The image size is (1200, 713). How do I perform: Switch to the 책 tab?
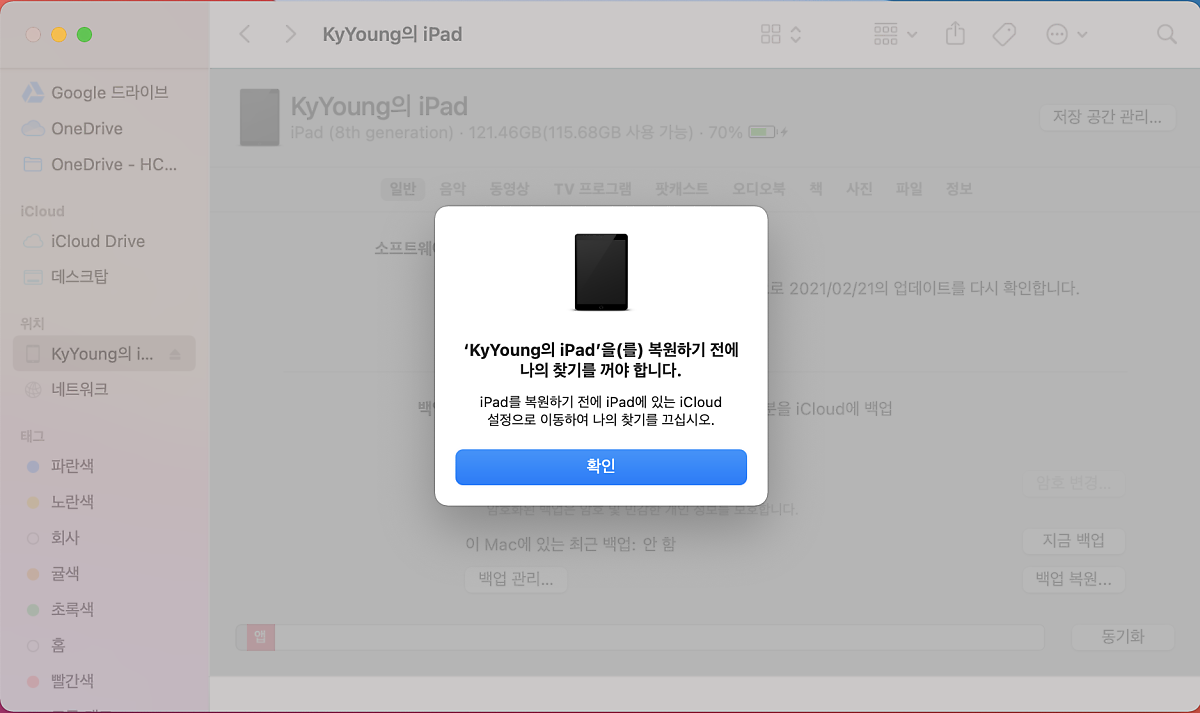pyautogui.click(x=816, y=189)
